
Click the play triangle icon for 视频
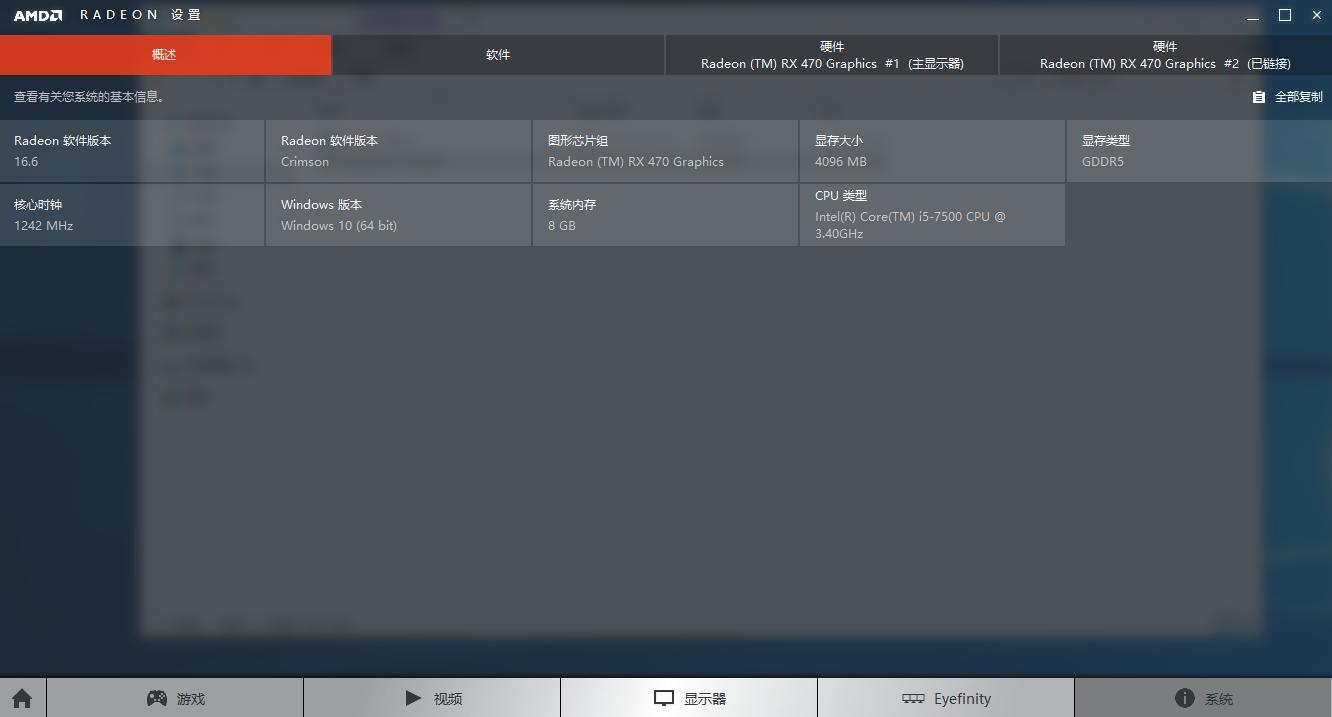[x=413, y=698]
